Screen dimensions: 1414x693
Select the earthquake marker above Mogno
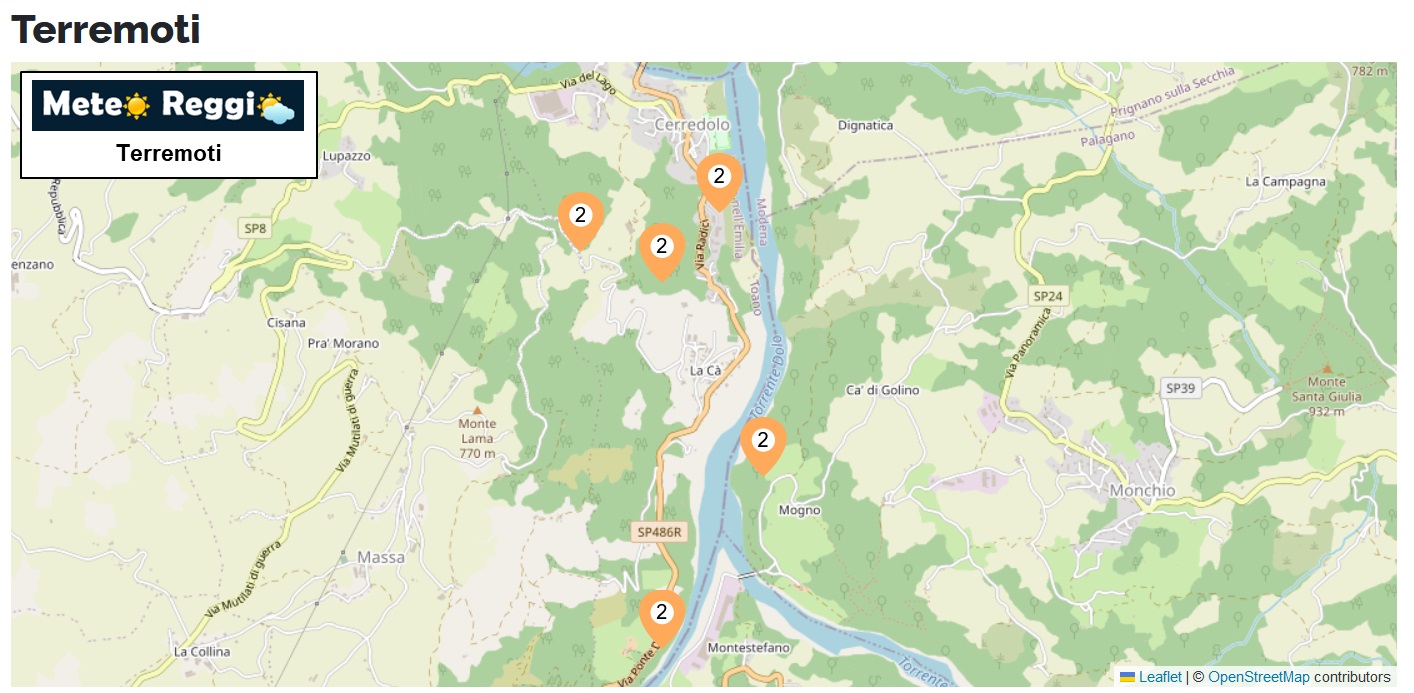tap(763, 444)
